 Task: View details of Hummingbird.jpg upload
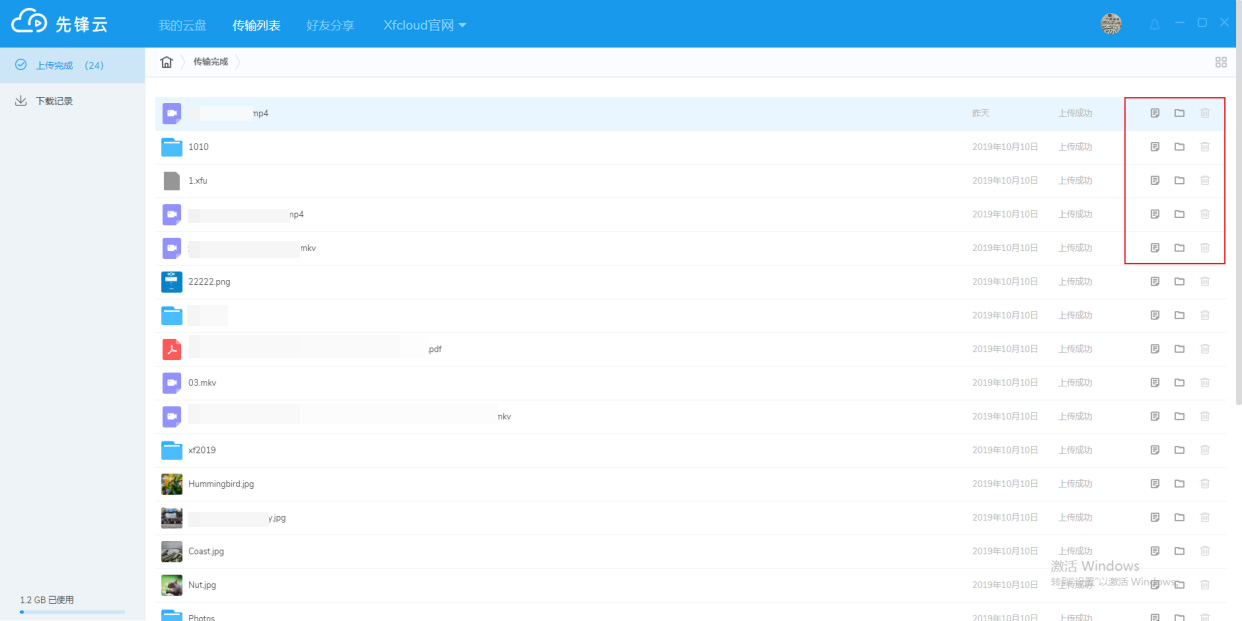click(x=1155, y=484)
